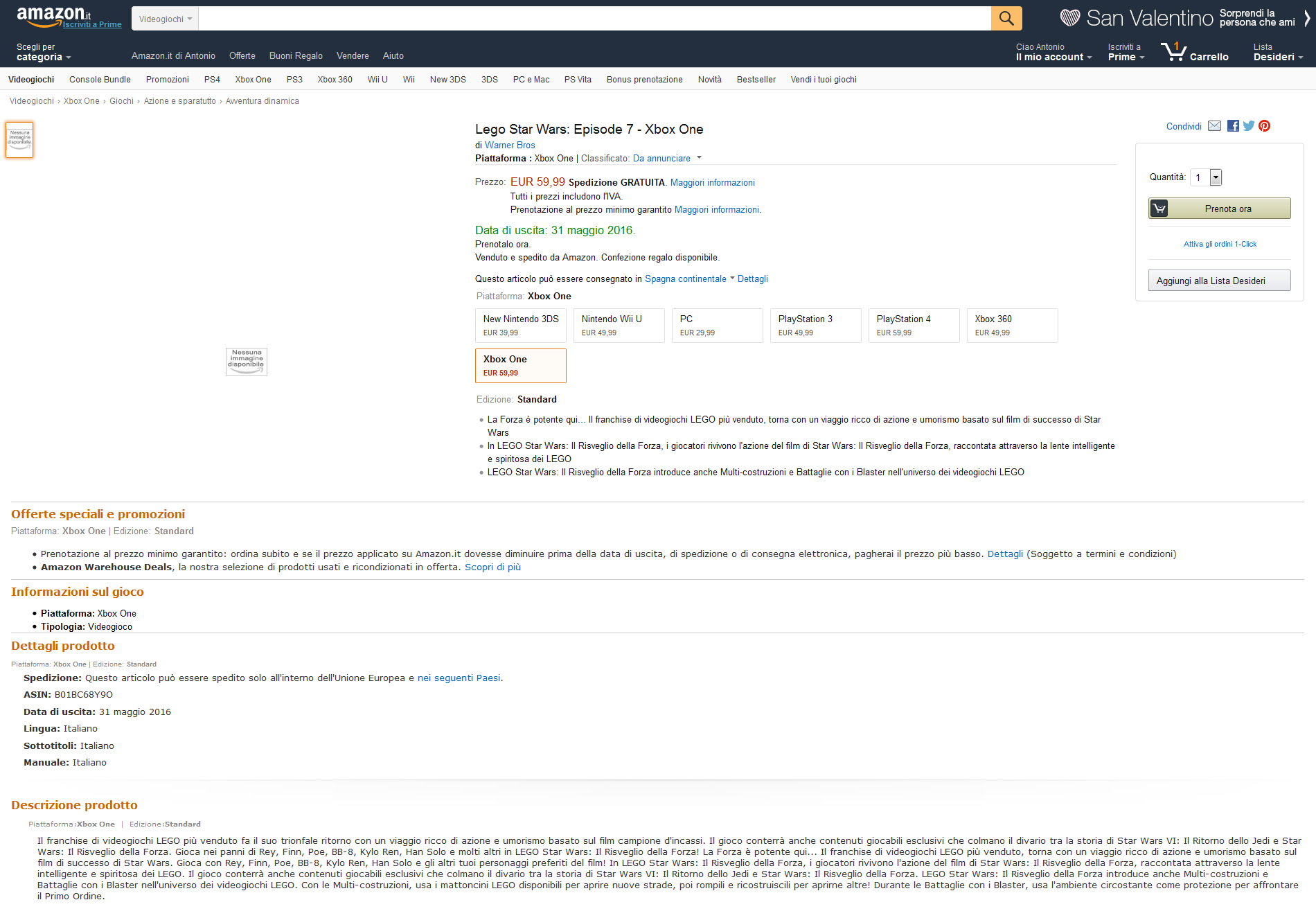Screen dimensions: 1316x918
Task: Click the San Valentino banner arrow
Action: (1307, 17)
